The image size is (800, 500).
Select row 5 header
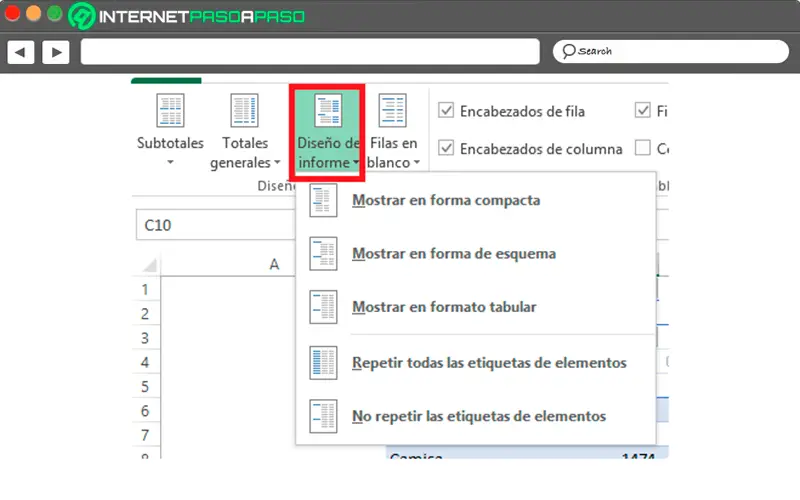[x=145, y=387]
